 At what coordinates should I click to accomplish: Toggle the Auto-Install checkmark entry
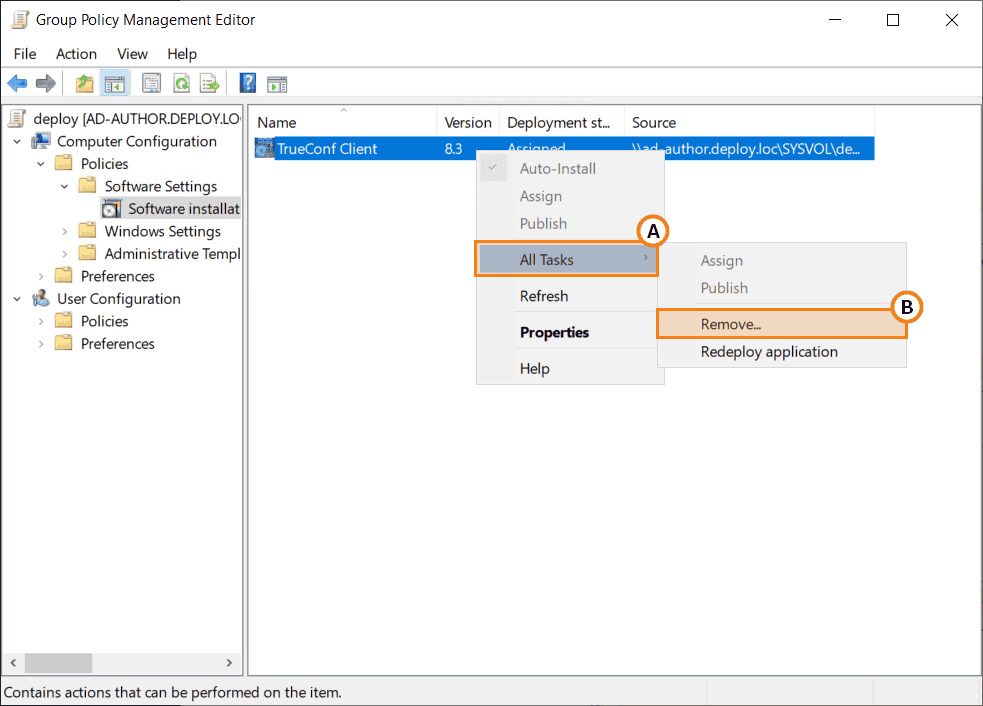[570, 169]
